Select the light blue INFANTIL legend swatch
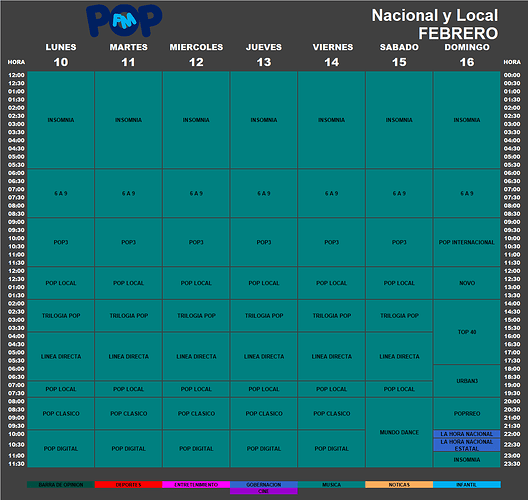Viewport: 528px width, 500px height. [467, 485]
